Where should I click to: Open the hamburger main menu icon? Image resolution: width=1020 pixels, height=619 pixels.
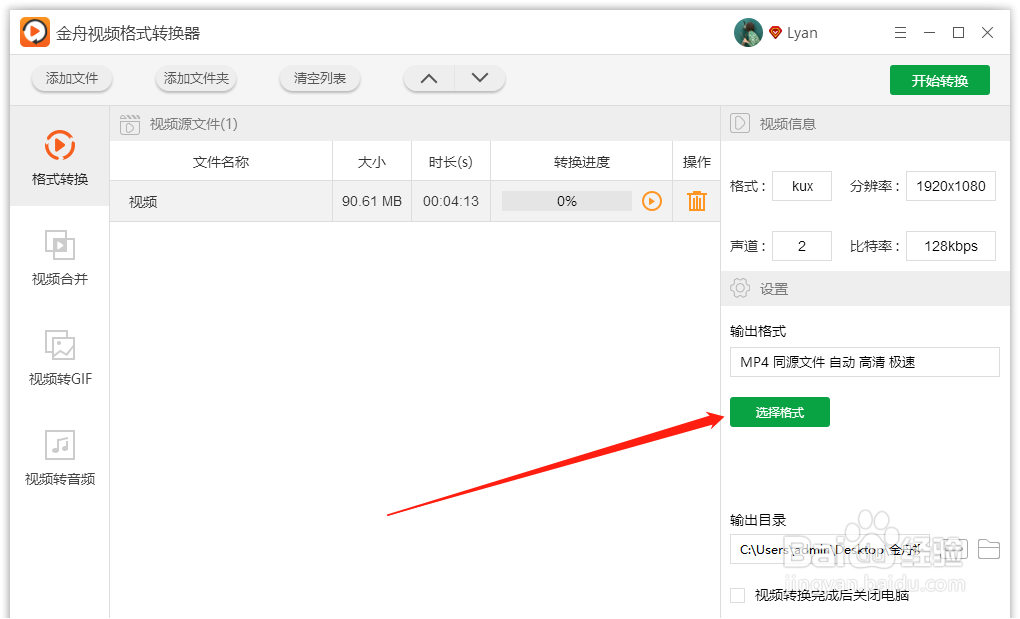(900, 33)
